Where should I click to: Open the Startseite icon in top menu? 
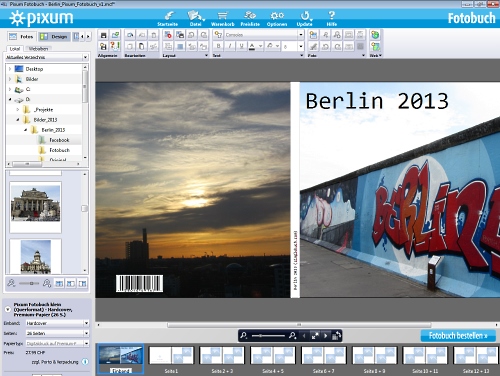[168, 19]
